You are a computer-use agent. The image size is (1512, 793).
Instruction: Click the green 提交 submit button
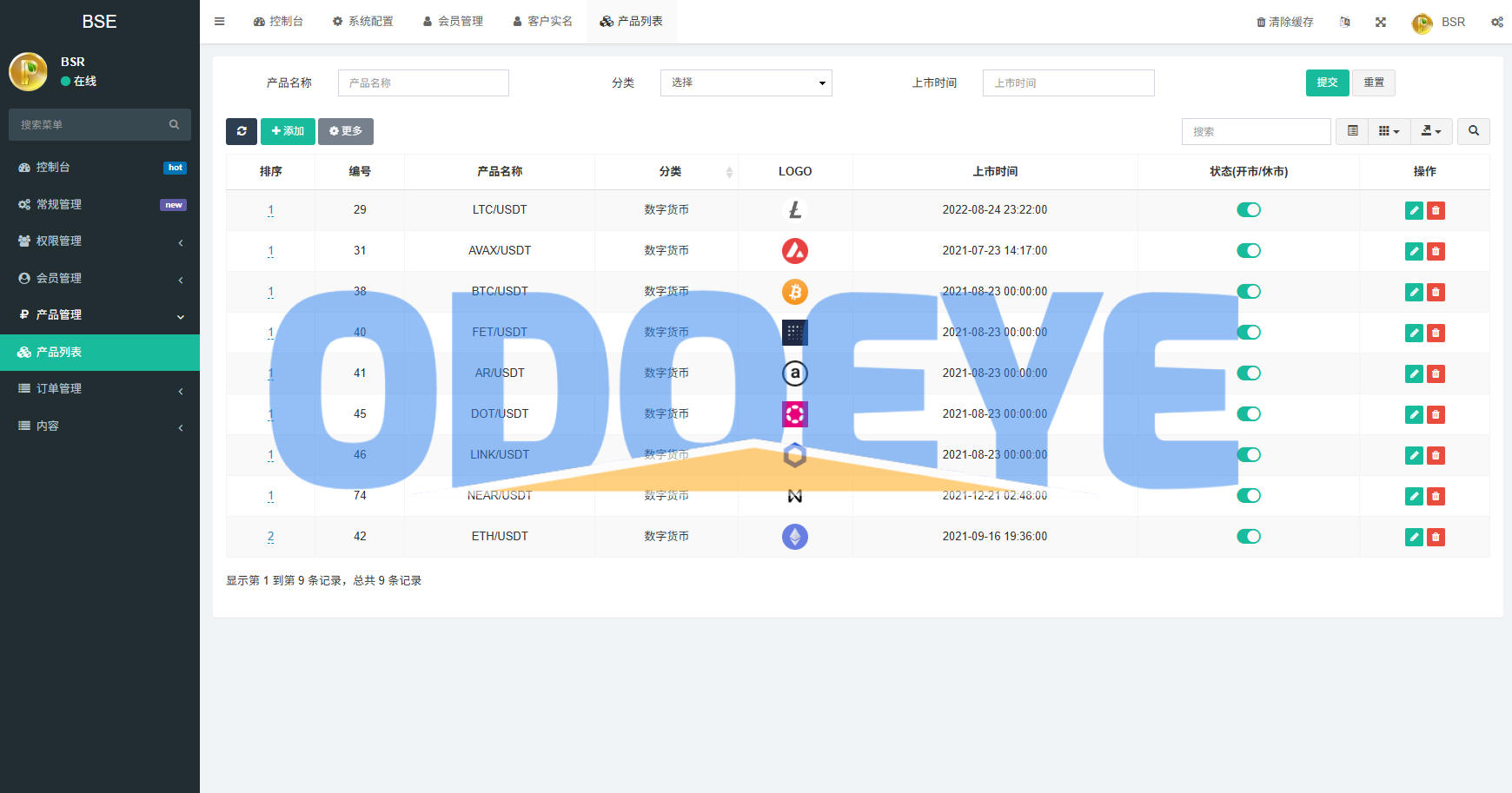click(1327, 83)
